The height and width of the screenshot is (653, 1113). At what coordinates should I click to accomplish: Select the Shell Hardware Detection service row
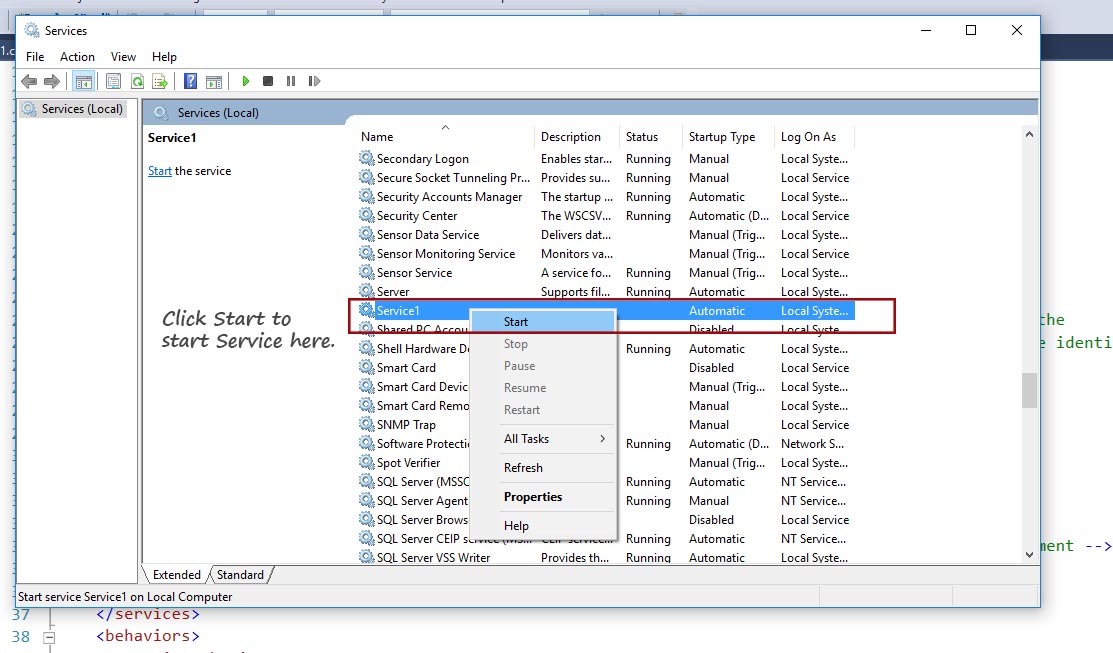click(605, 349)
